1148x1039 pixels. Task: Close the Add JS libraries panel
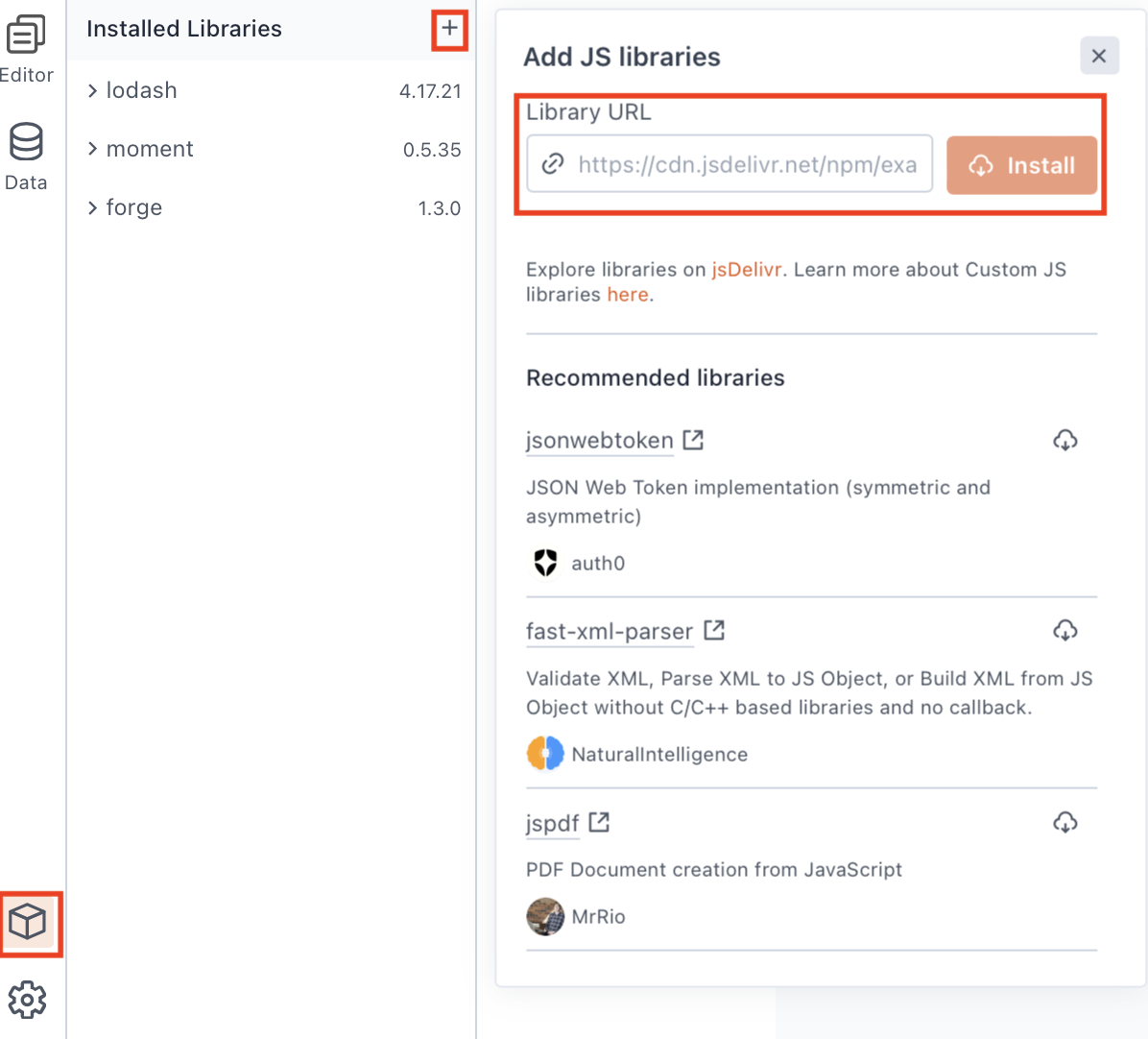click(x=1099, y=57)
